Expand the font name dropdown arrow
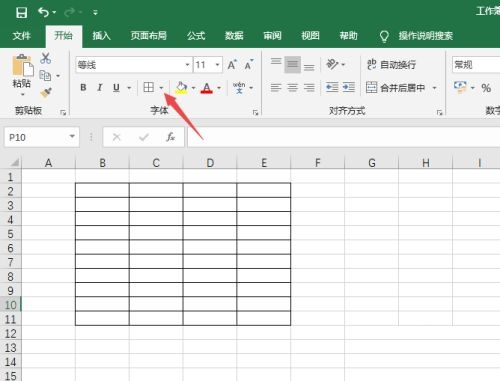500x381 pixels. [x=187, y=65]
